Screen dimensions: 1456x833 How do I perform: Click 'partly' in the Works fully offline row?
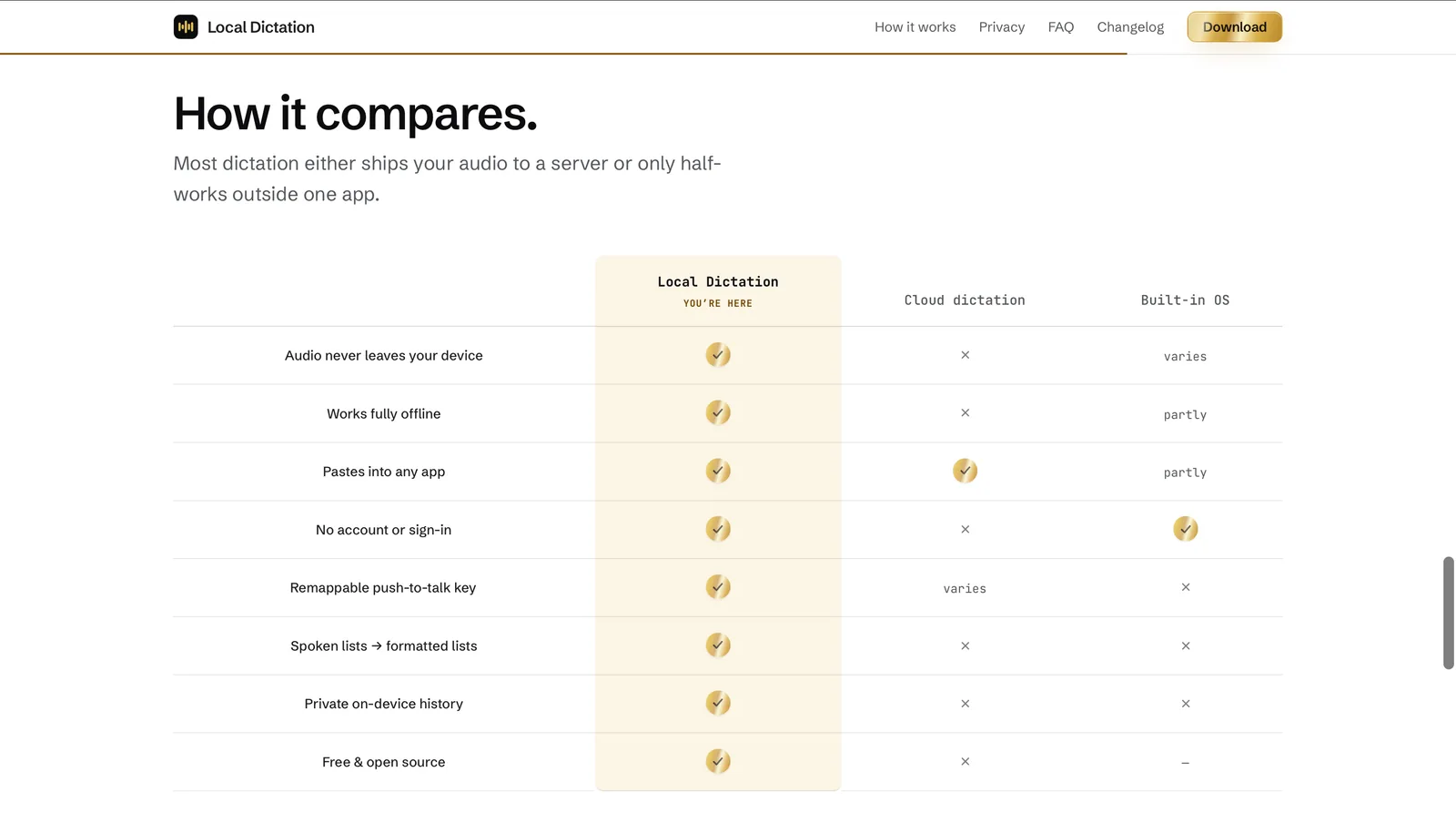pyautogui.click(x=1185, y=415)
